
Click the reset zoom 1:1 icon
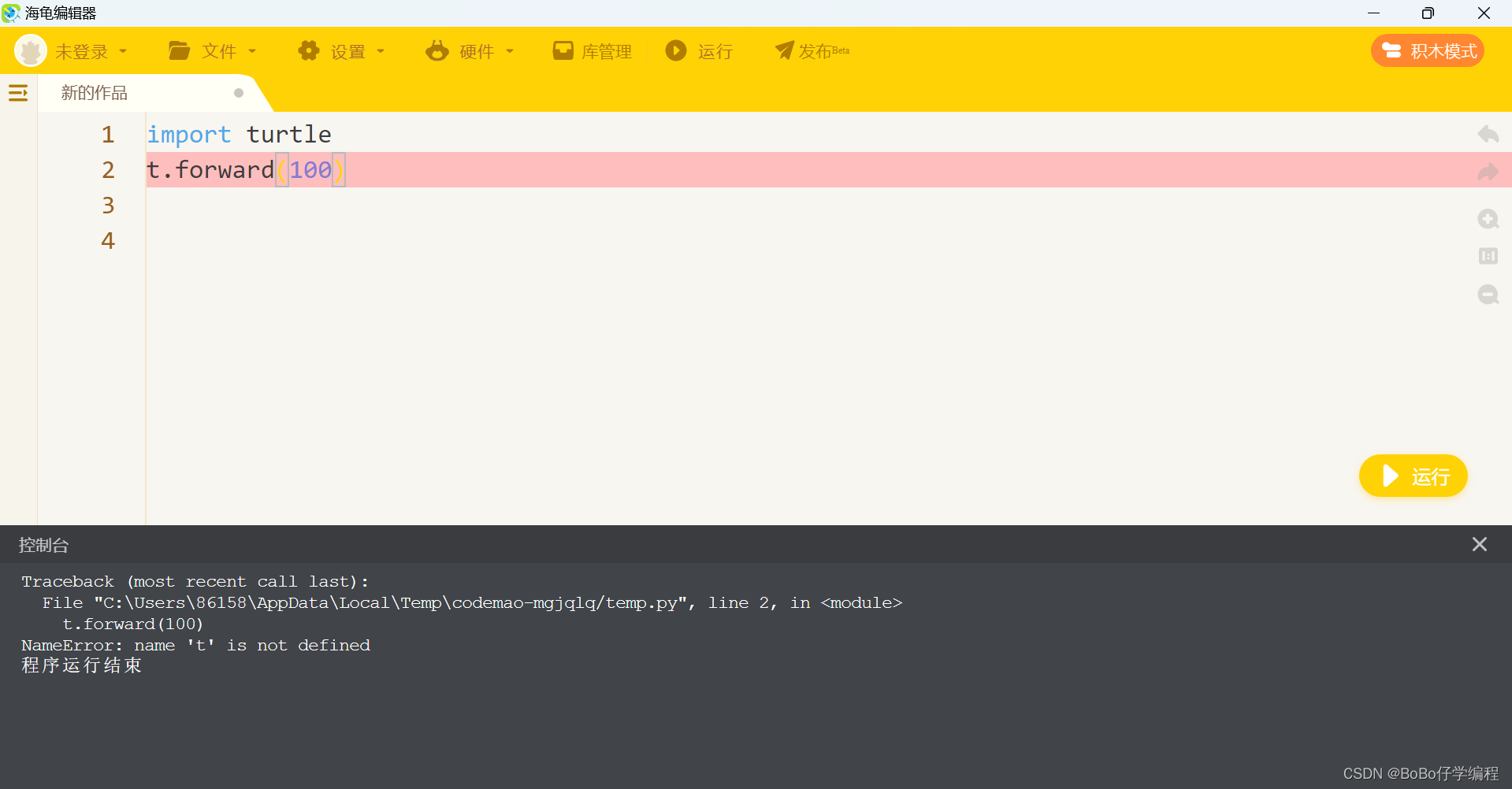pyautogui.click(x=1488, y=256)
